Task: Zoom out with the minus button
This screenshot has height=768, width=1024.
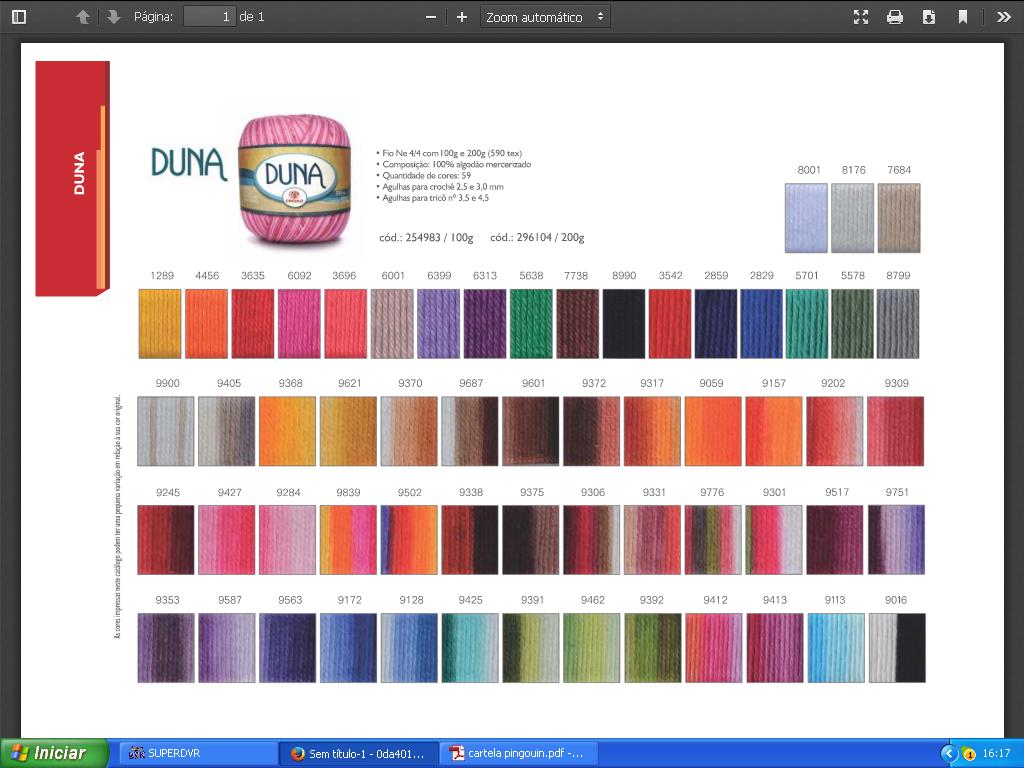Action: pos(431,17)
